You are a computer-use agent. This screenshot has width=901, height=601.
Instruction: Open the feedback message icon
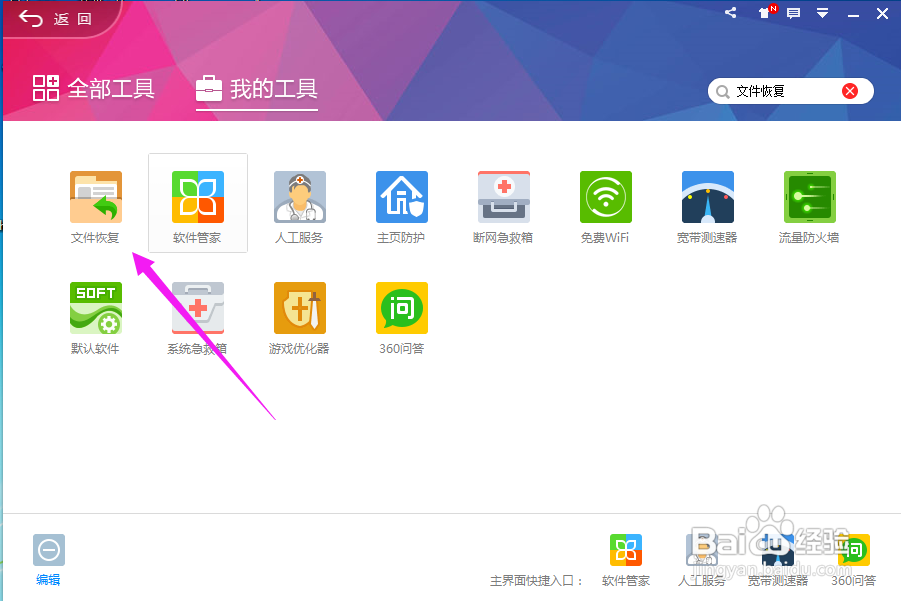tap(794, 13)
